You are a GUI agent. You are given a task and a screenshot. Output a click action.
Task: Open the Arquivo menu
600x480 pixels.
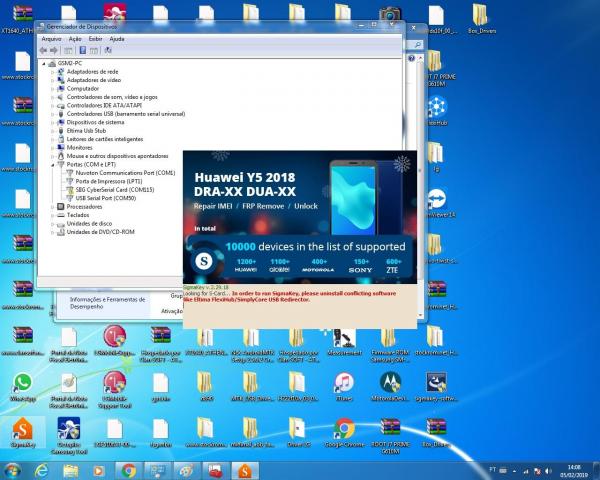pyautogui.click(x=51, y=39)
